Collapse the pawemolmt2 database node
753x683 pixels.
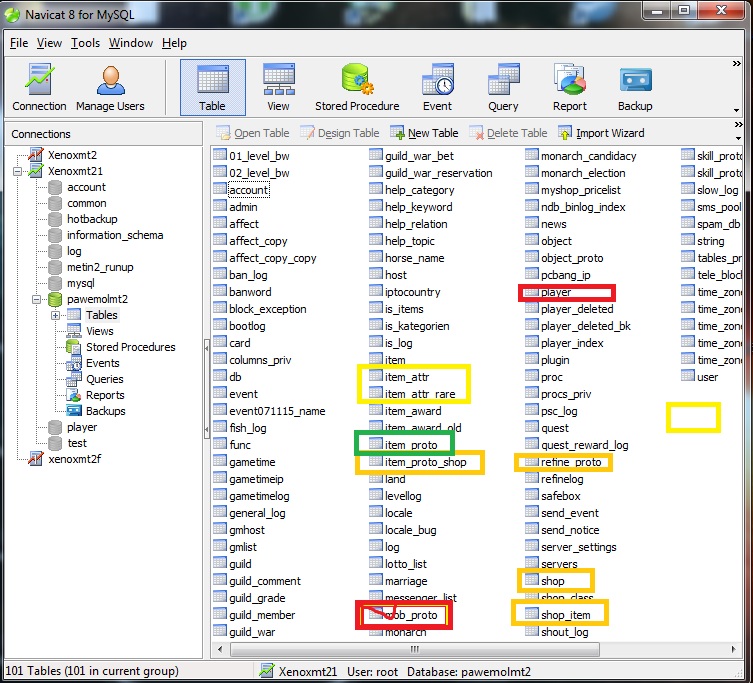36,299
